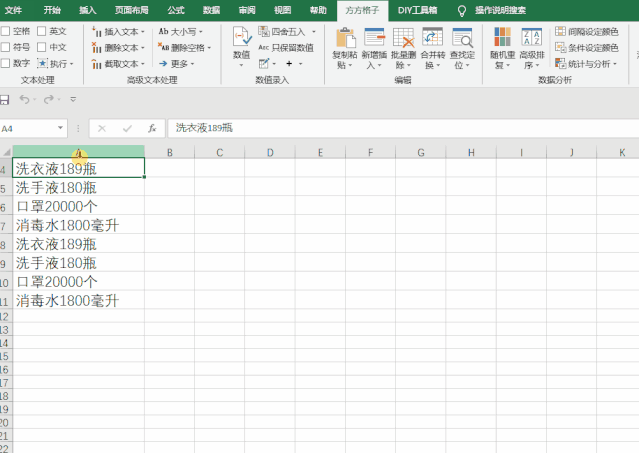Click the 四舍五入 rounding icon

tap(264, 31)
